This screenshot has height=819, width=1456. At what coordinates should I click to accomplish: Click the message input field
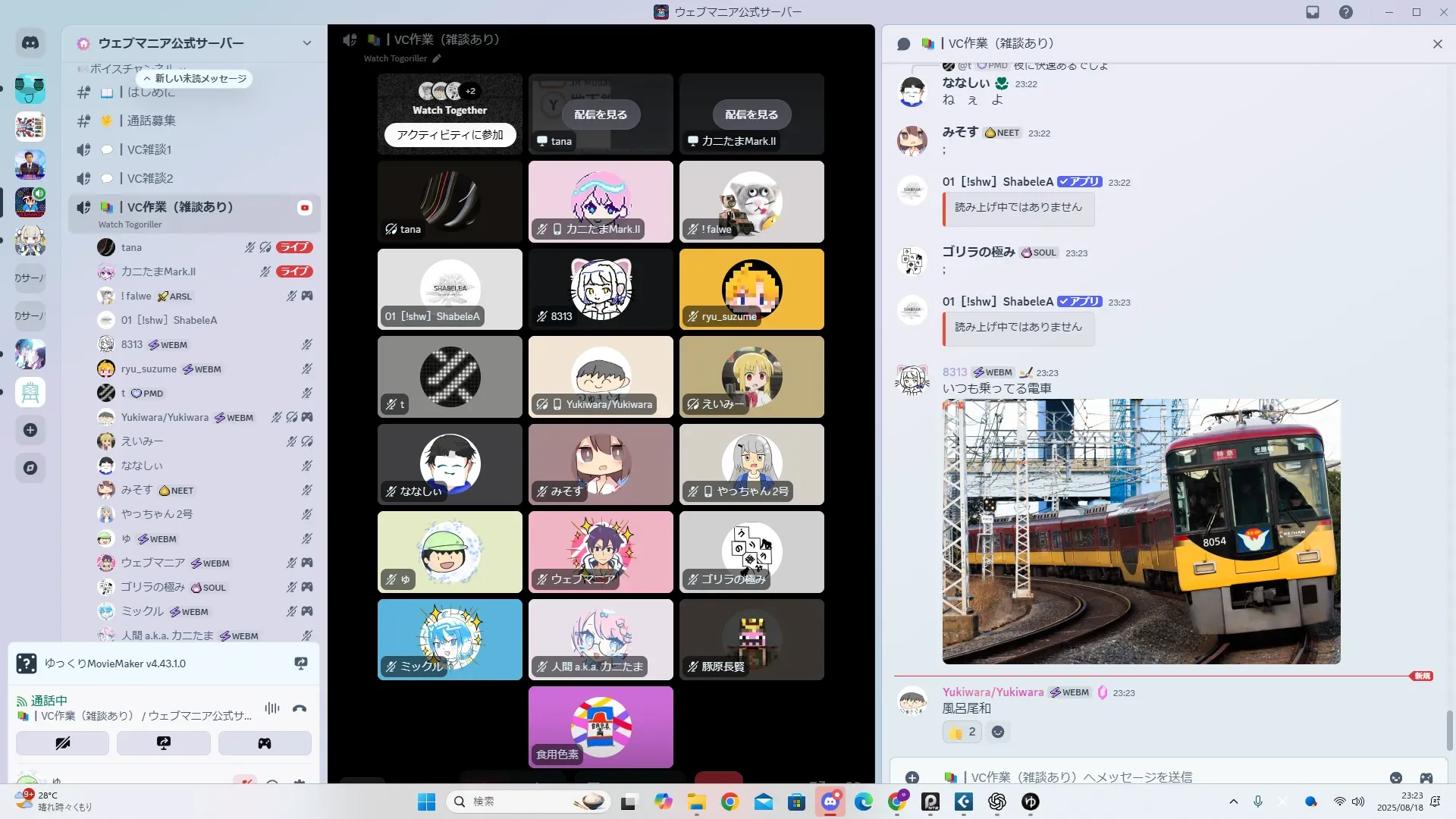(x=1137, y=777)
